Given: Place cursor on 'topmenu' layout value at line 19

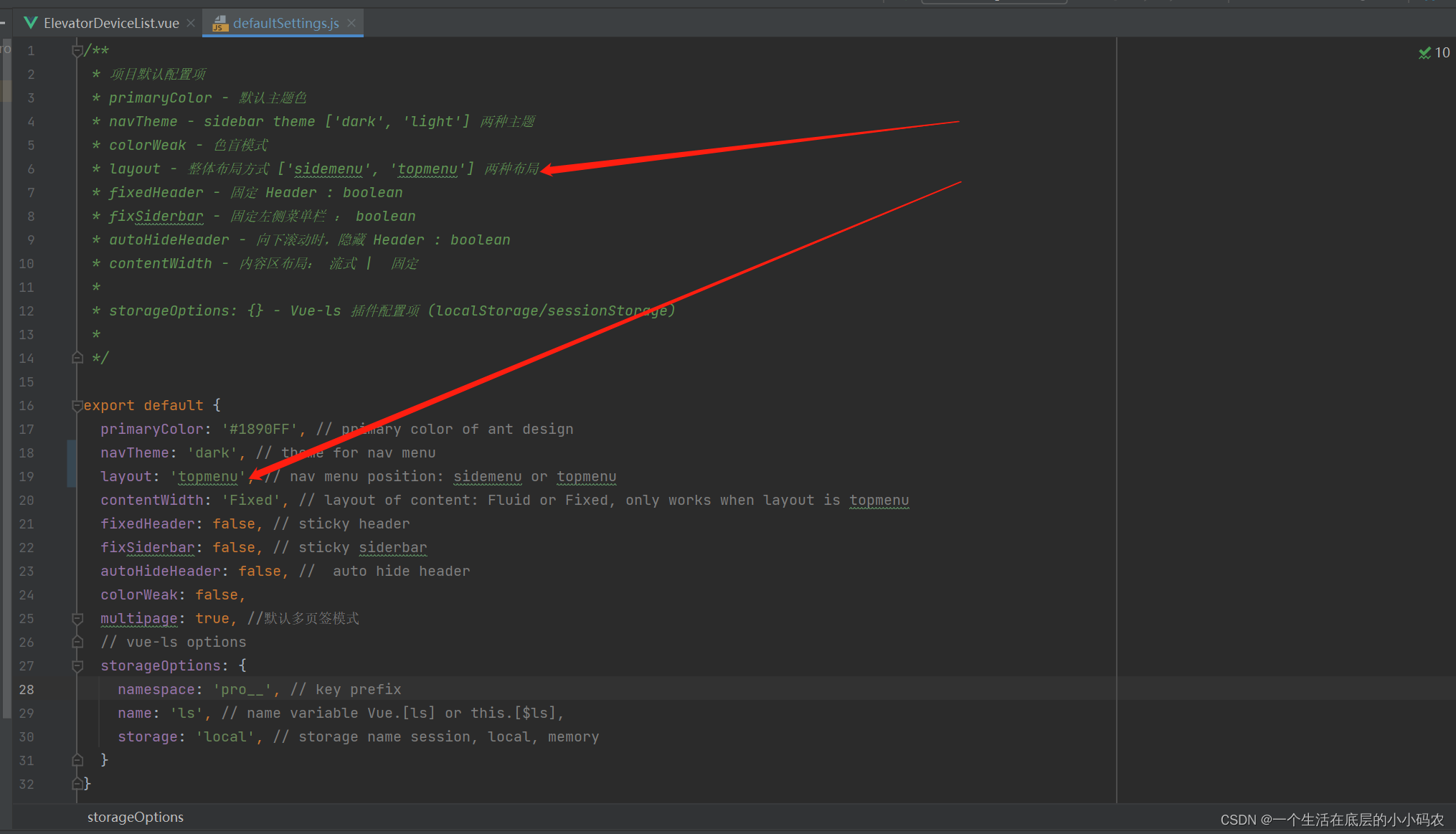Looking at the screenshot, I should click(x=208, y=476).
